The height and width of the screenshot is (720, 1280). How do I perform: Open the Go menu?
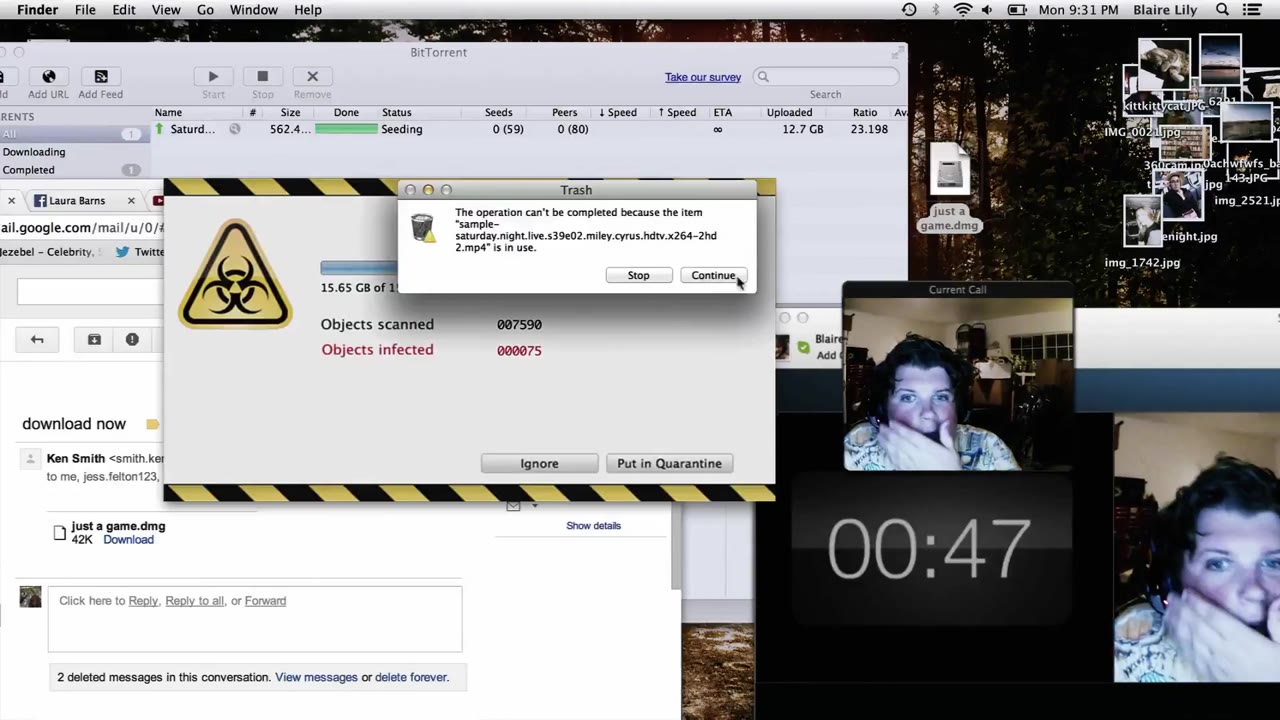pos(205,10)
